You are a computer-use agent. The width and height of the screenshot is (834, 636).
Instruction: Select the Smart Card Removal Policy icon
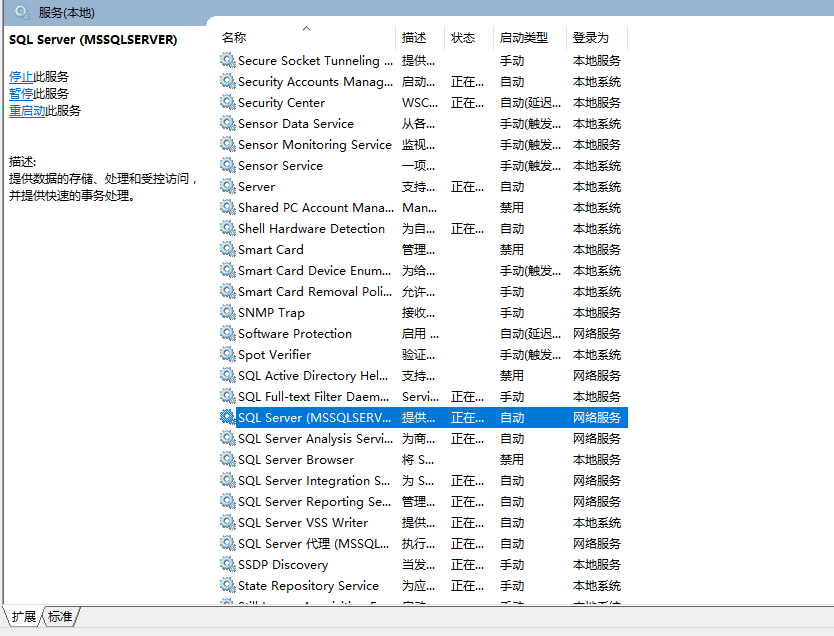[x=228, y=291]
